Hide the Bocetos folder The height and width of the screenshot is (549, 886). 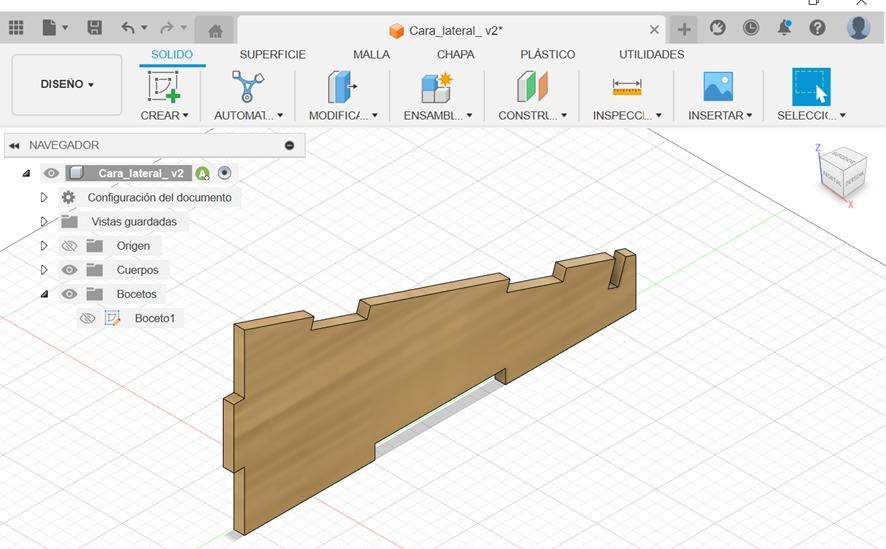(x=69, y=294)
